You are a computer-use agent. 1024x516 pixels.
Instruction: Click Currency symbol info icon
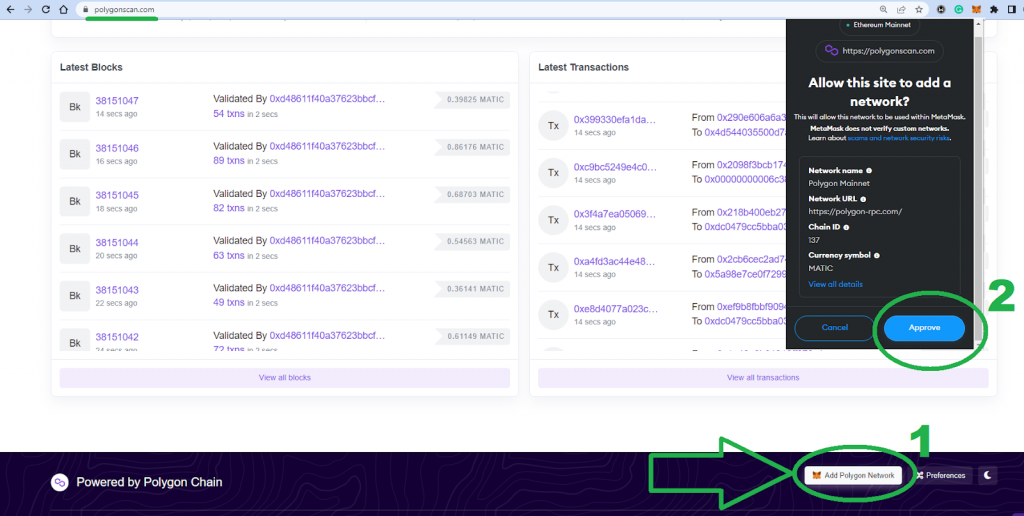click(x=876, y=255)
